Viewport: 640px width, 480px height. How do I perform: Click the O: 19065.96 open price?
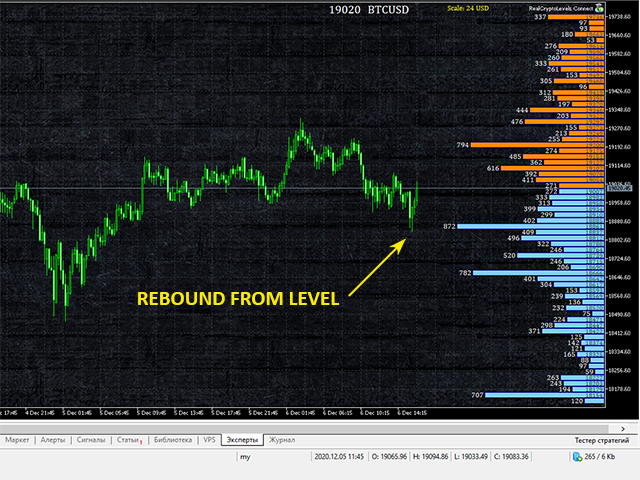click(x=389, y=457)
